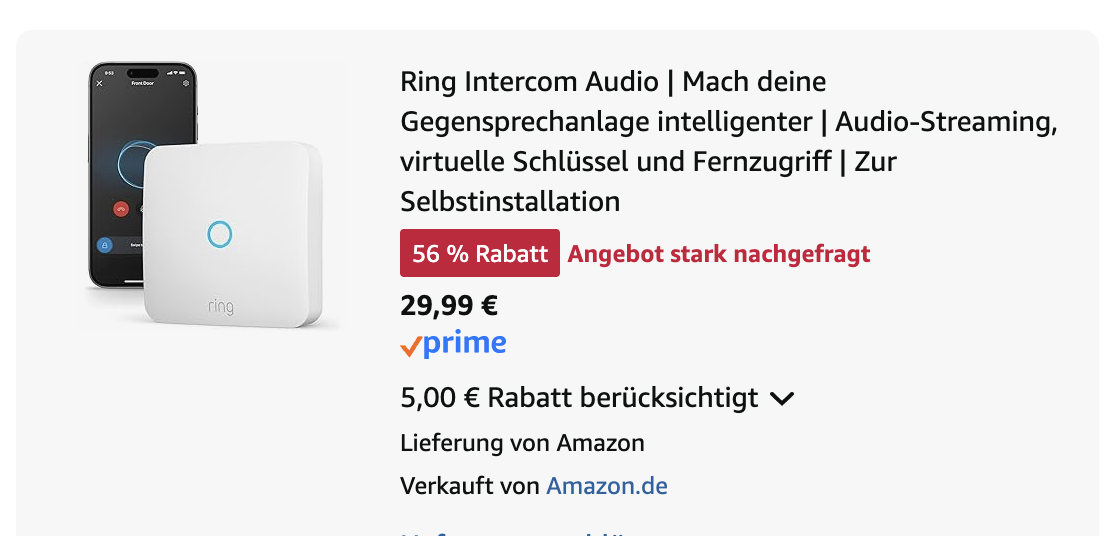Click the red "56 % Rabatt" badge
1120x536 pixels.
[480, 254]
